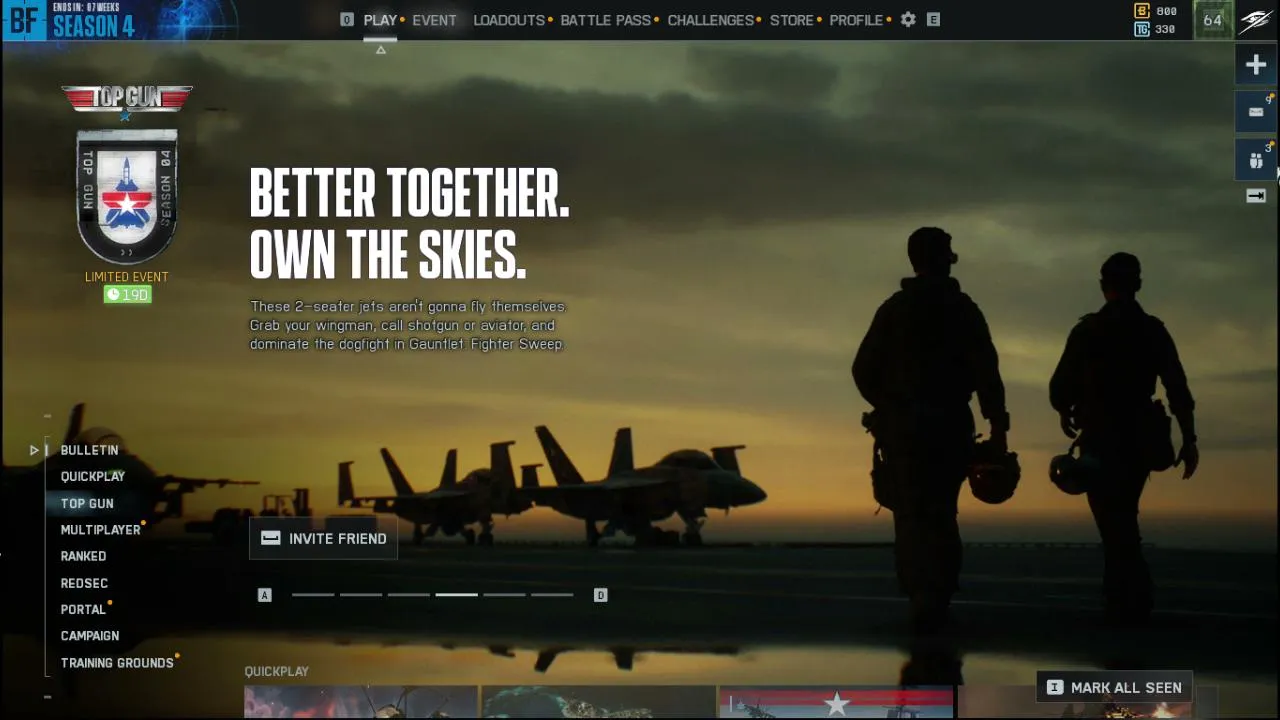Image resolution: width=1280 pixels, height=720 pixels.
Task: Jump to the fifth banner slide indicator
Action: [505, 595]
